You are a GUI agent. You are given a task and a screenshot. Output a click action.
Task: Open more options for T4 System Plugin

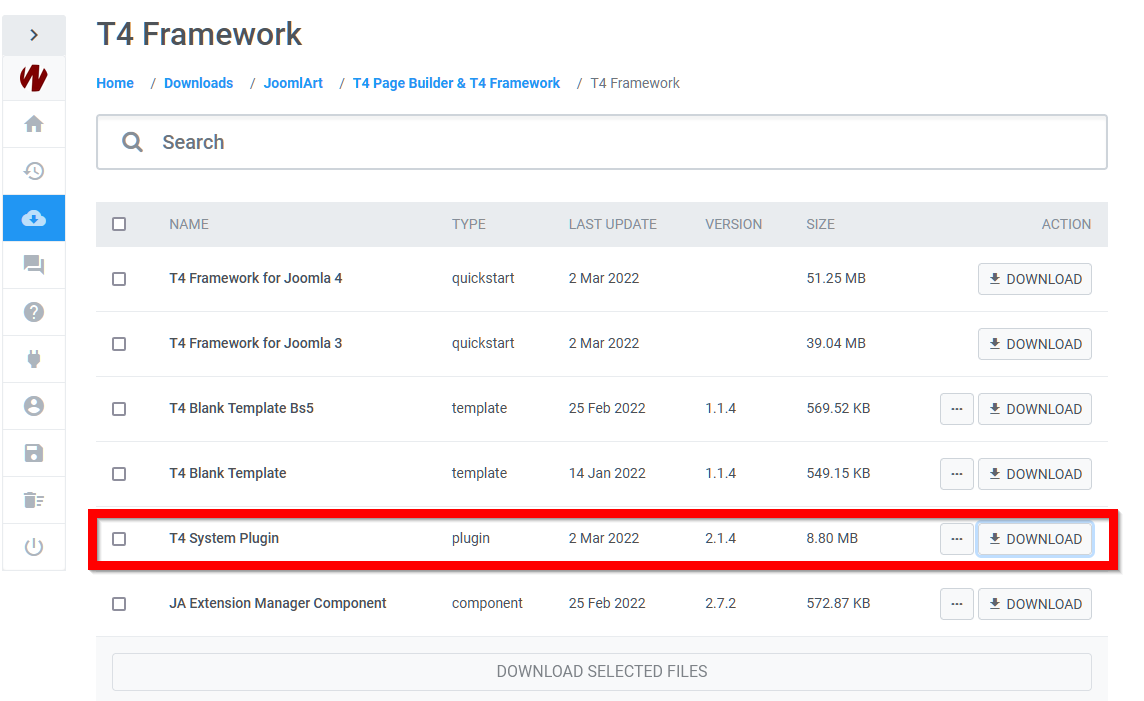point(956,538)
